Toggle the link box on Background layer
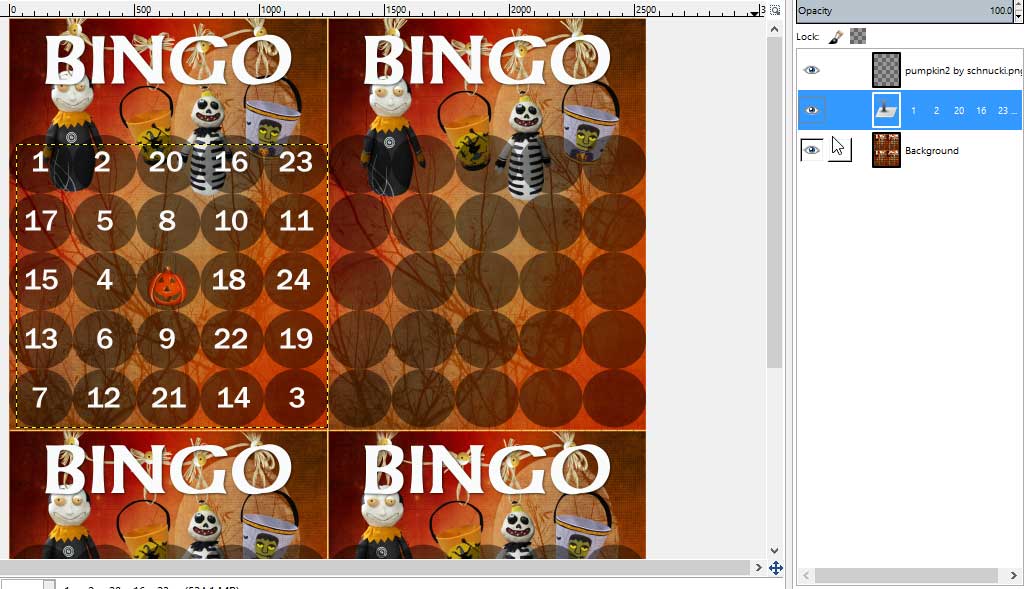Viewport: 1026px width, 589px height. click(x=840, y=150)
